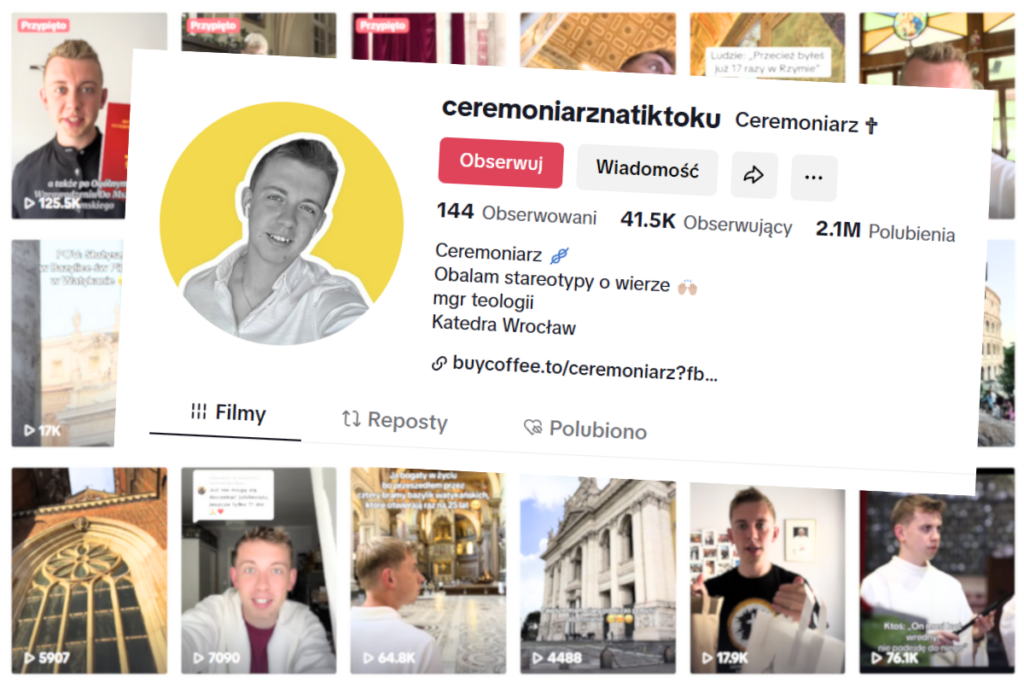Play the basilica interior video with 64.8K views
The image size is (1024, 683).
click(x=428, y=570)
